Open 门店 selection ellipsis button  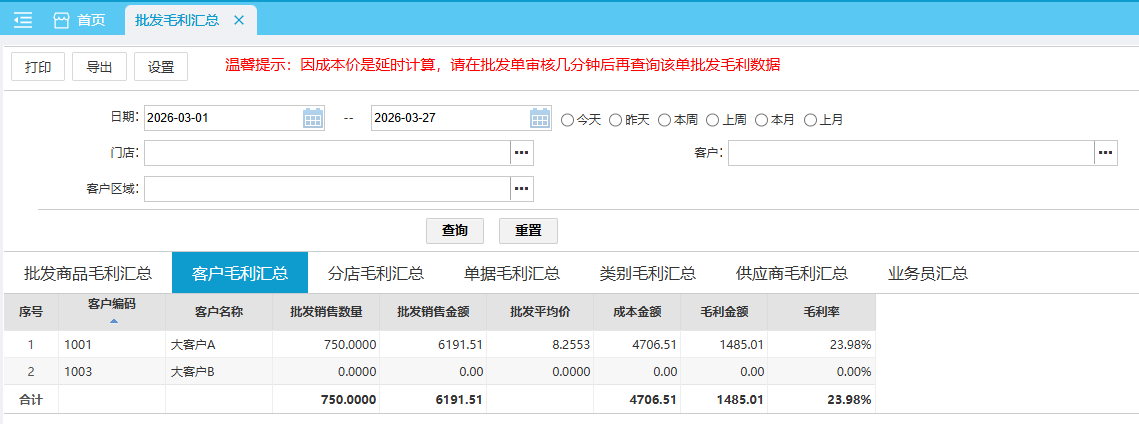522,153
